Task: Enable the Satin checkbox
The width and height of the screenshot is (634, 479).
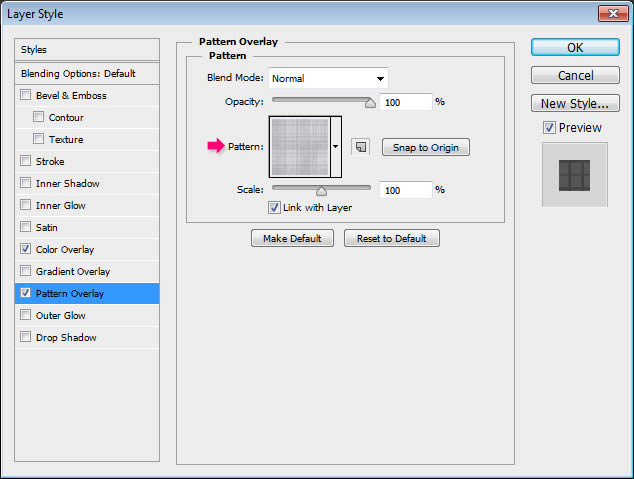Action: pos(25,227)
